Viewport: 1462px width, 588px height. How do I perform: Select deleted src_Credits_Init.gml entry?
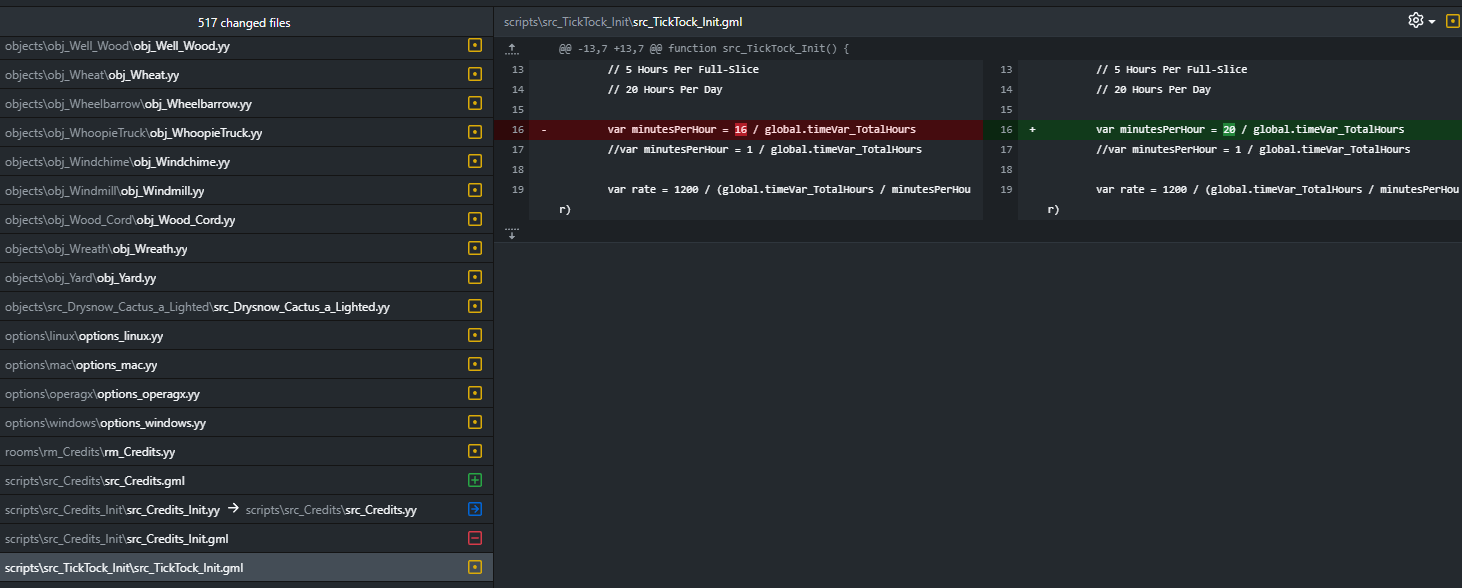pos(246,539)
